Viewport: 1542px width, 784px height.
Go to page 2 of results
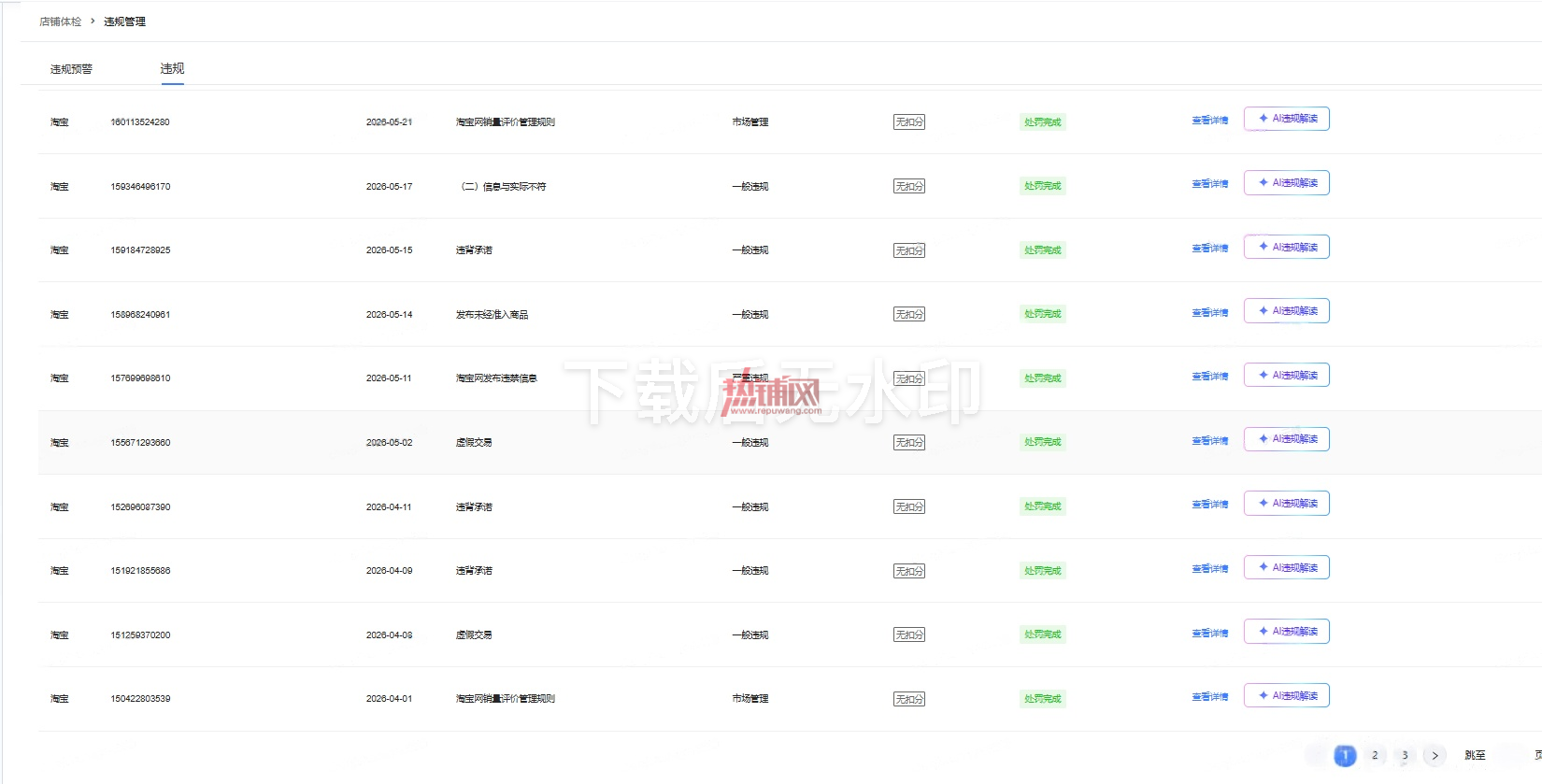[1375, 755]
